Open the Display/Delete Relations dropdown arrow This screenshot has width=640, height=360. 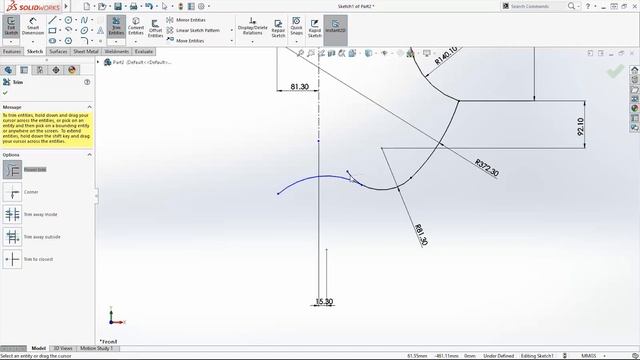coord(253,42)
